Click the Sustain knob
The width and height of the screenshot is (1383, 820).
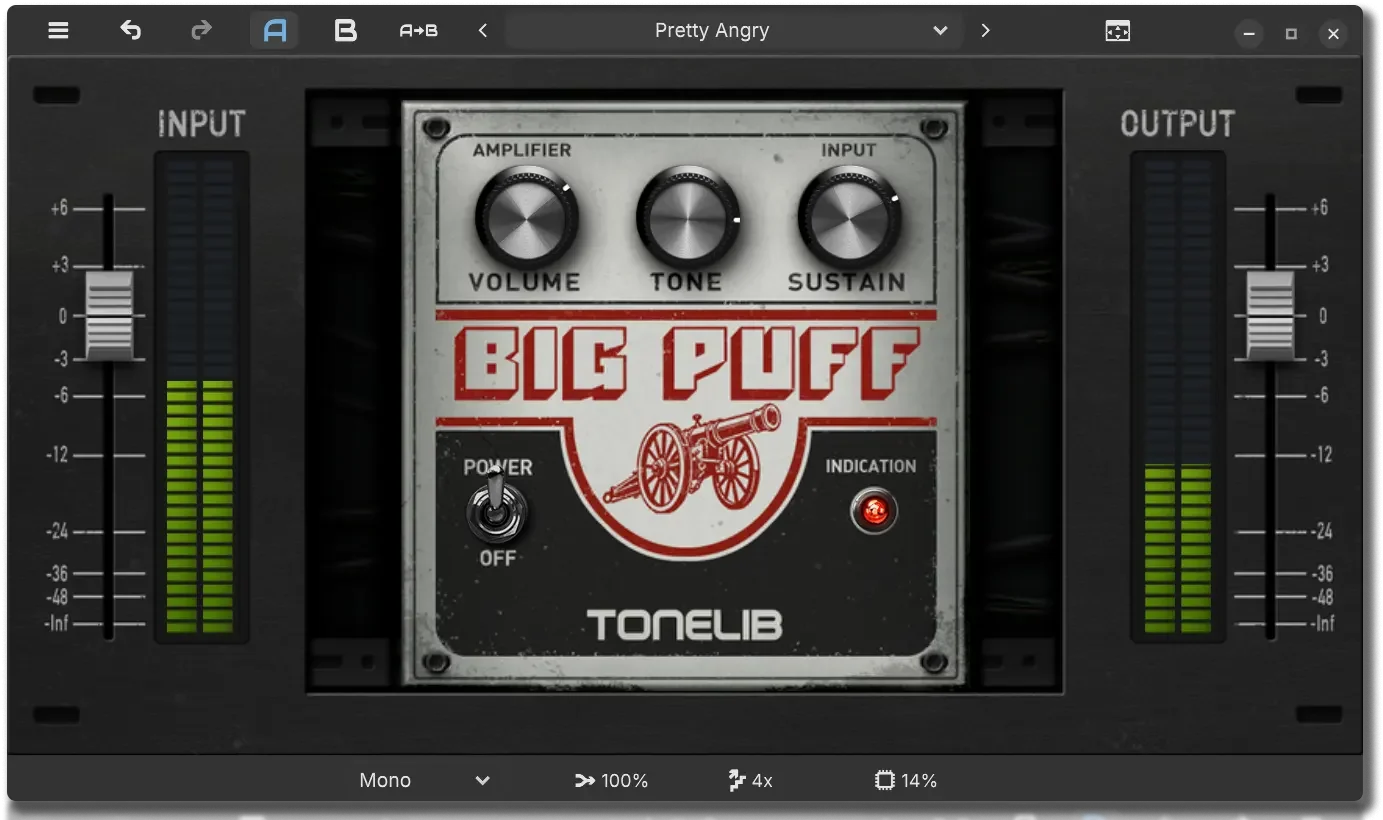(849, 217)
